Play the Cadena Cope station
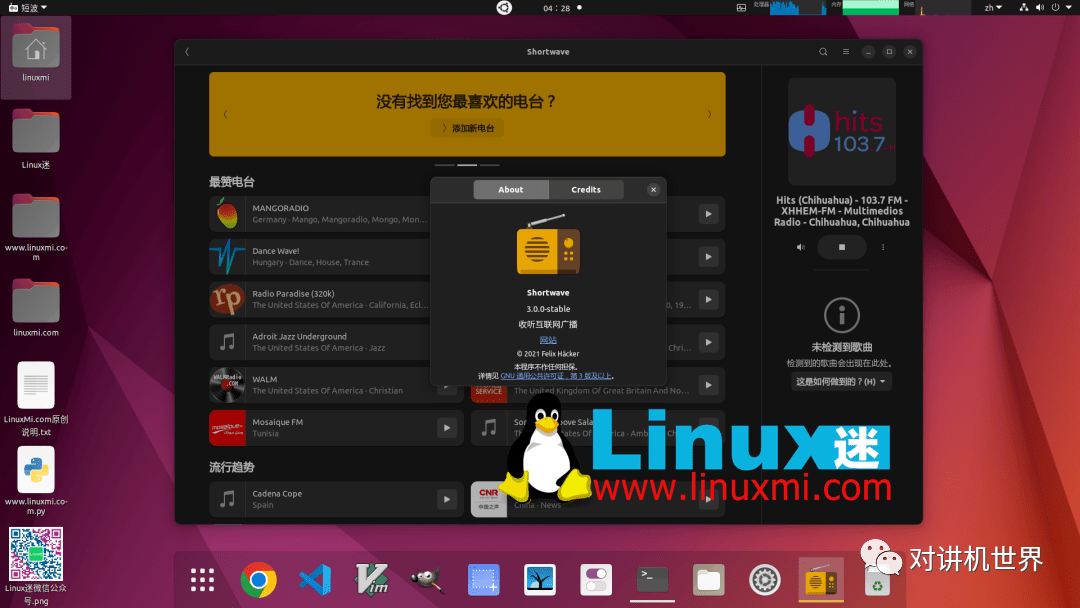Viewport: 1080px width, 608px height. point(446,499)
